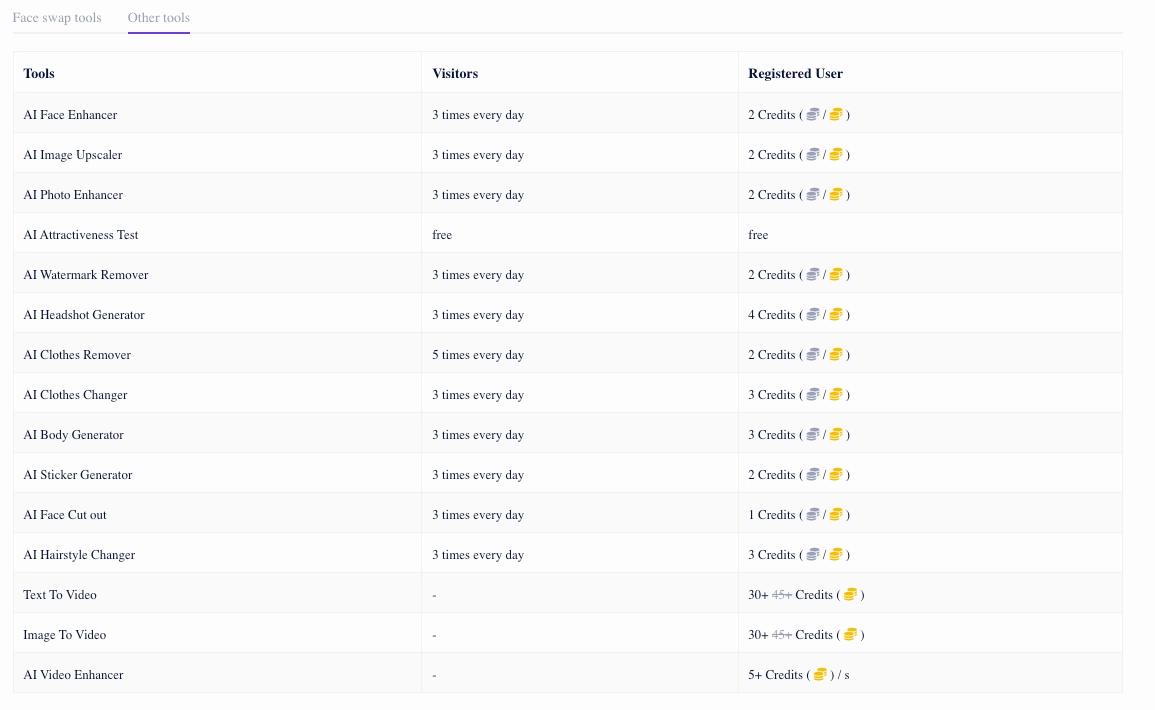Click silver coin icon in AI Face Cut out row
The image size is (1155, 710).
pos(813,515)
